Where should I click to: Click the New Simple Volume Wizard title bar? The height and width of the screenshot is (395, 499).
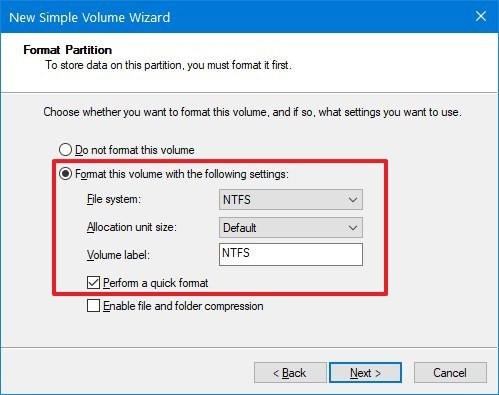[233, 17]
